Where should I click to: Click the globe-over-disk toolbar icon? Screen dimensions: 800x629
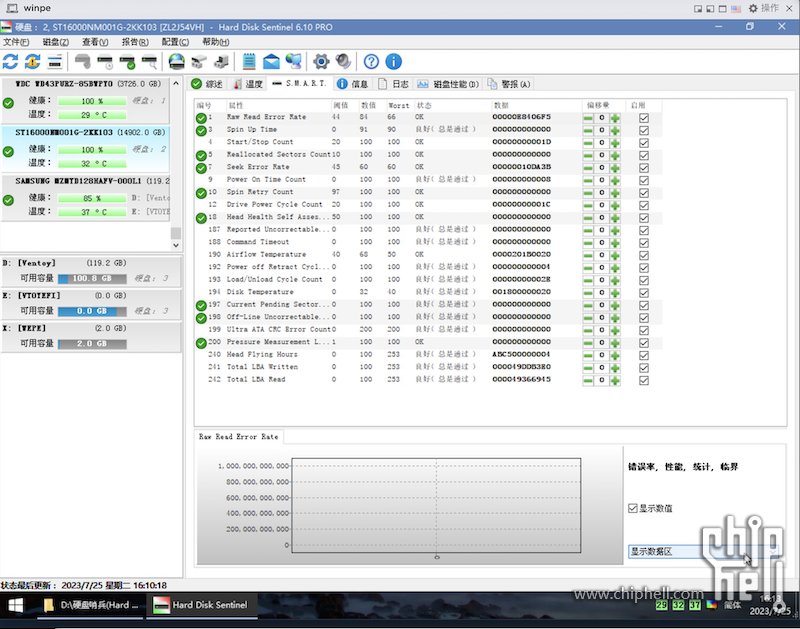(x=177, y=62)
